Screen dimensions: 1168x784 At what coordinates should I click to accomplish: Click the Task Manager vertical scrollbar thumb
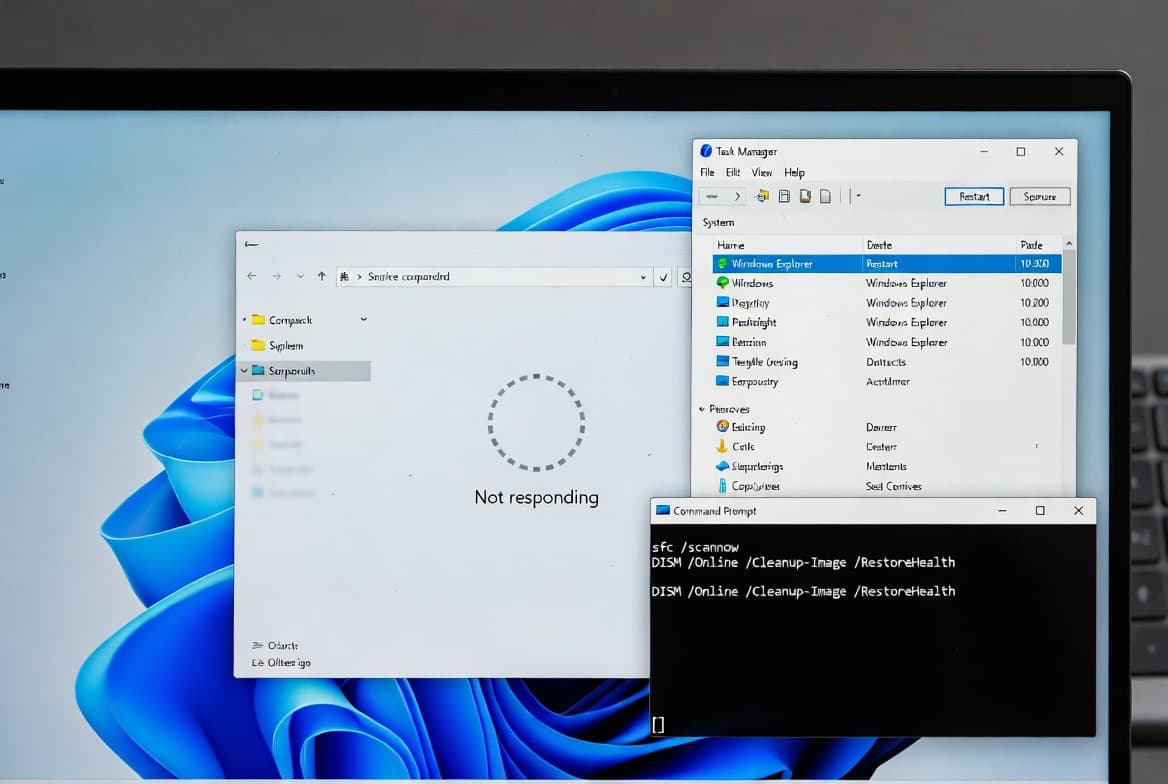(x=1069, y=297)
